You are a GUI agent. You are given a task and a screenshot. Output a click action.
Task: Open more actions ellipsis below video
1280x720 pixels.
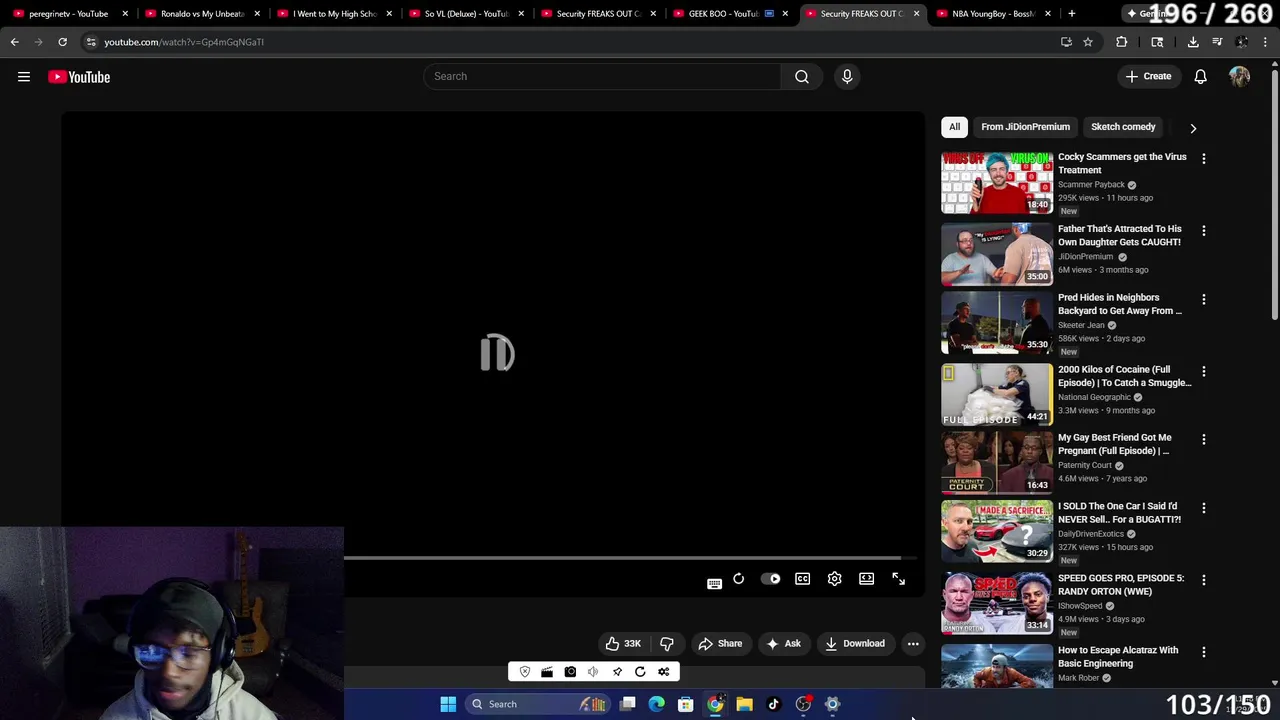[913, 644]
